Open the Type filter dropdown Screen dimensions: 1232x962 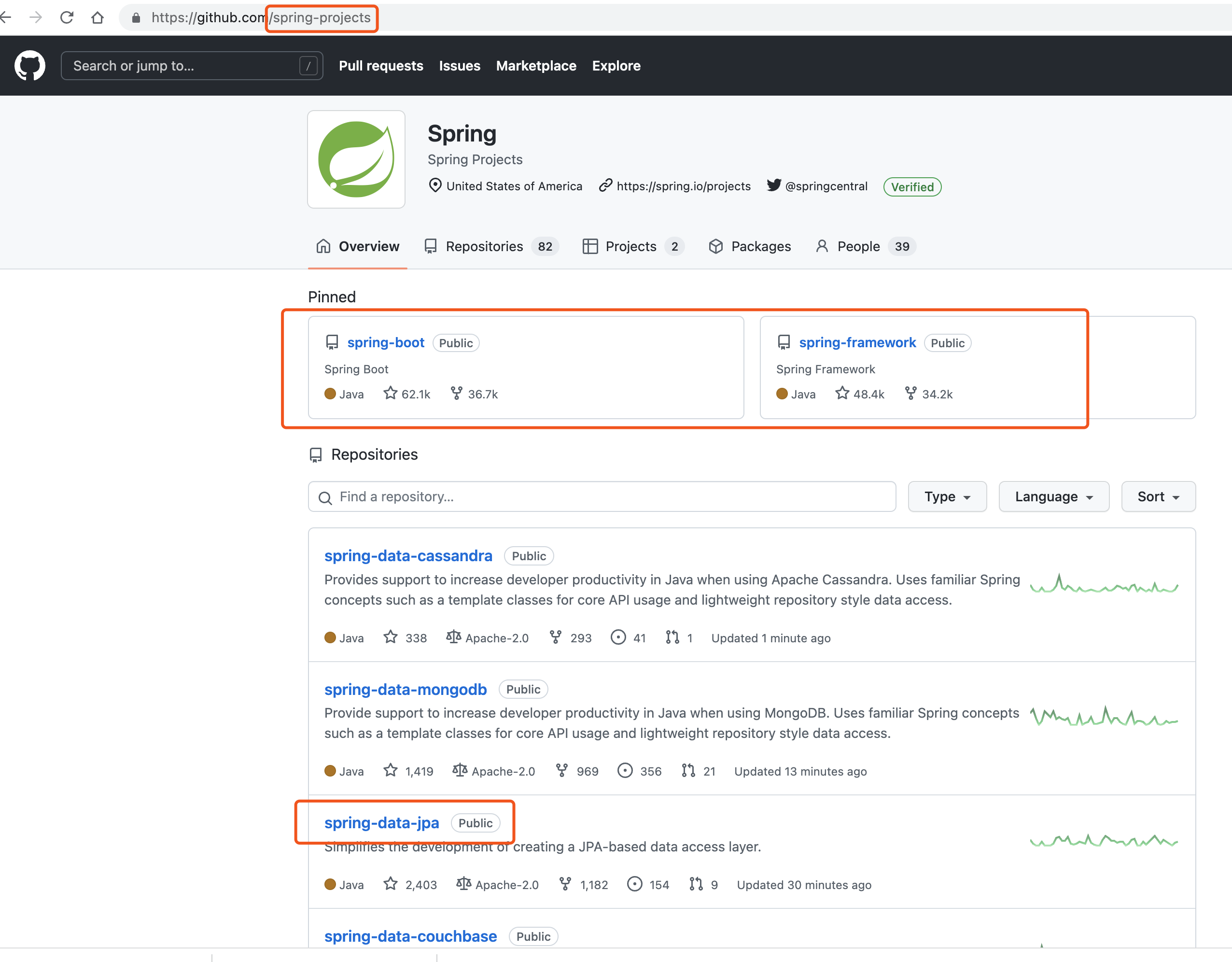947,496
